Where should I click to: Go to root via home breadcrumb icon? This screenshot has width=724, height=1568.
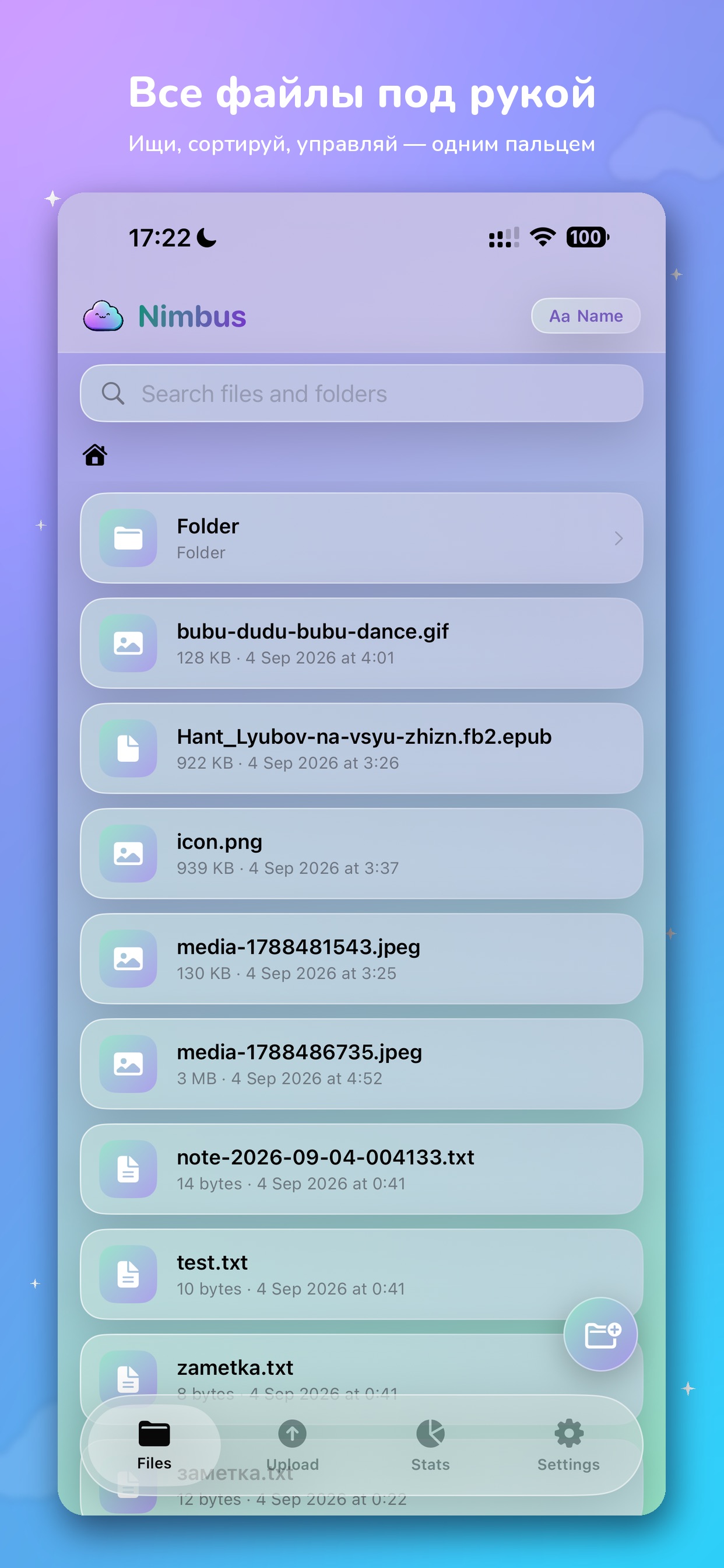[95, 454]
